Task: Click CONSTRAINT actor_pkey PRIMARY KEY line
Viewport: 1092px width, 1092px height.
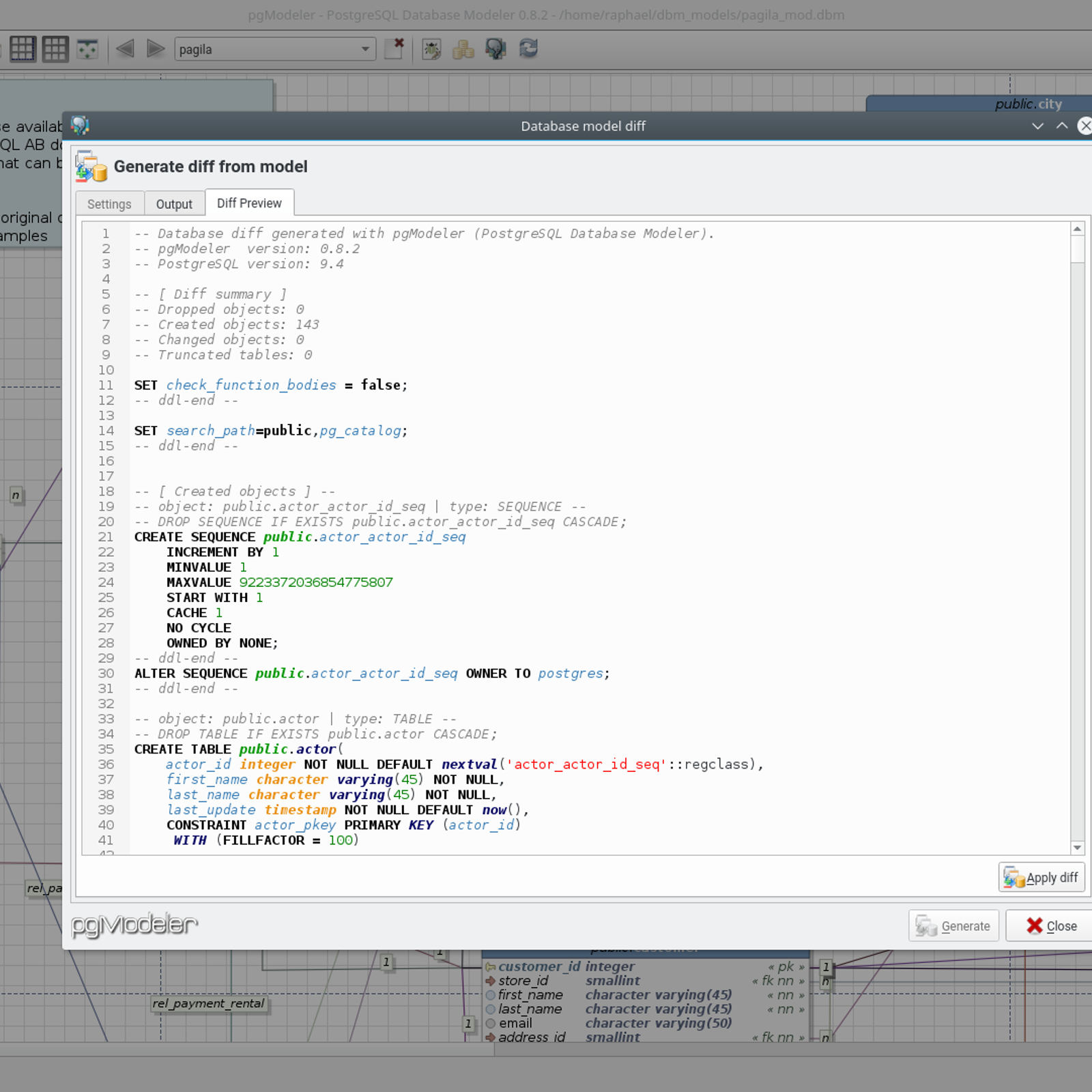Action: pos(344,825)
